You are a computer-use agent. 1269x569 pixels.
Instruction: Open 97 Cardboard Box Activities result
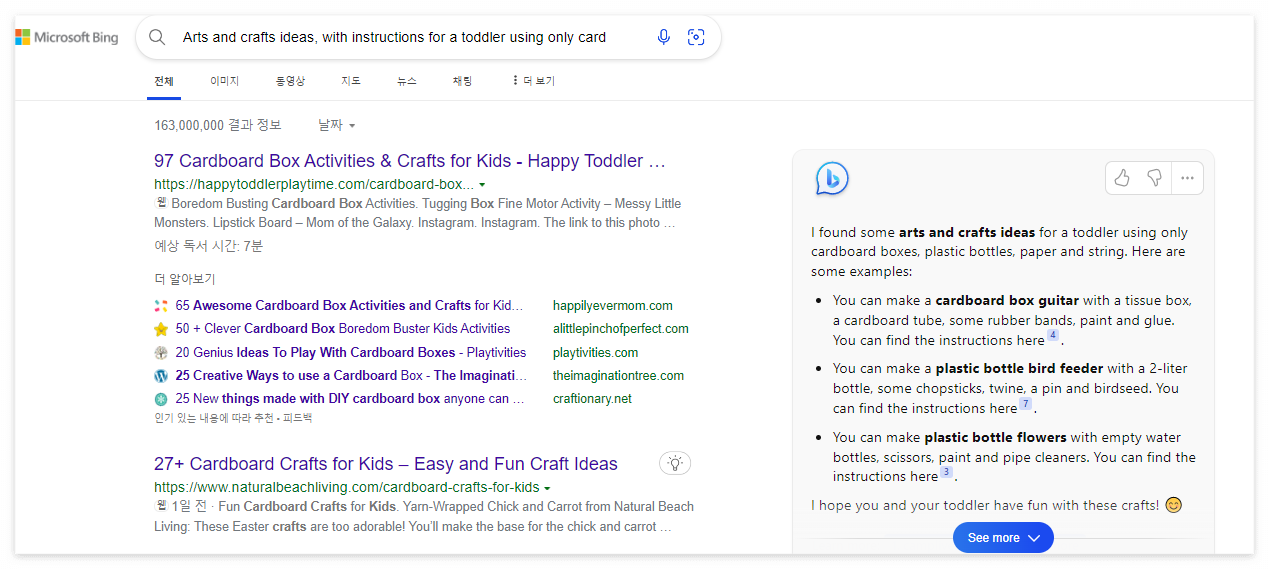tap(410, 161)
